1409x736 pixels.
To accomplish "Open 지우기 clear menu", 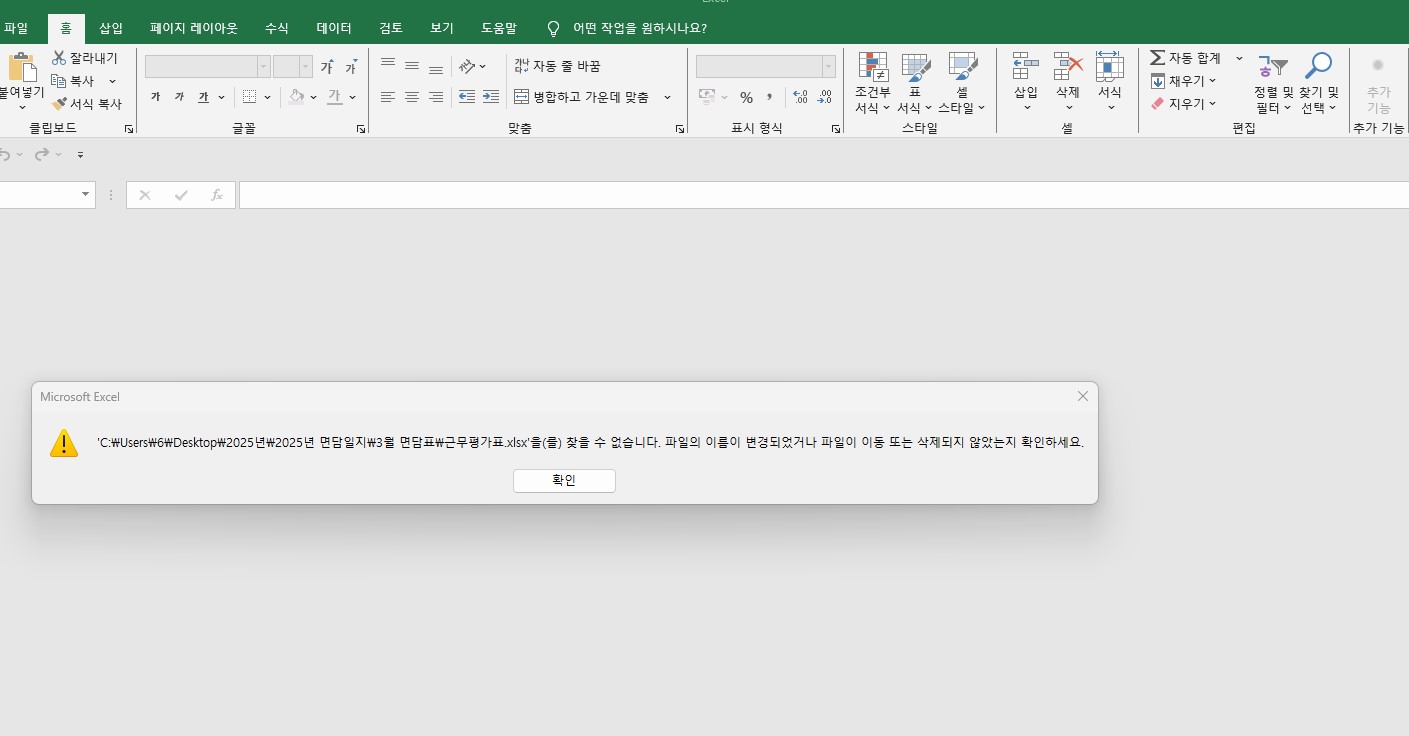I will 1183,103.
